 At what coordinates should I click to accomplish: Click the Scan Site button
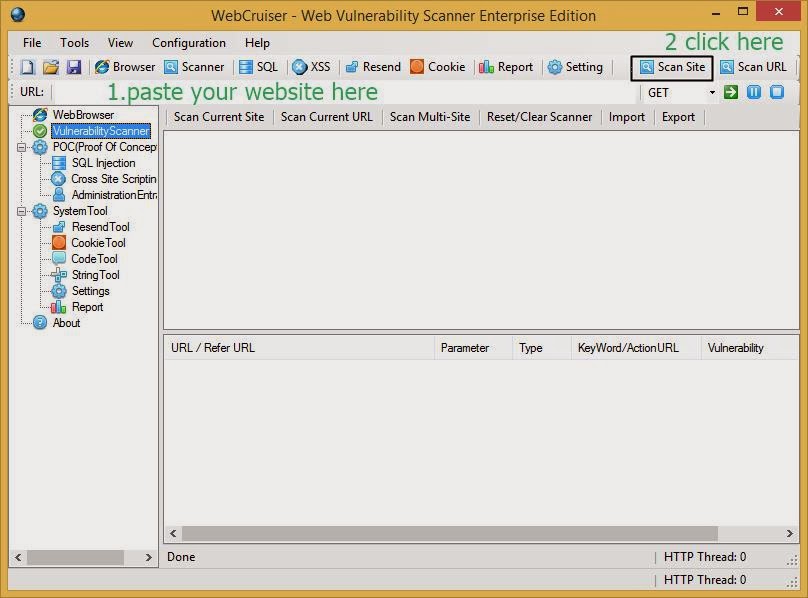pyautogui.click(x=672, y=68)
